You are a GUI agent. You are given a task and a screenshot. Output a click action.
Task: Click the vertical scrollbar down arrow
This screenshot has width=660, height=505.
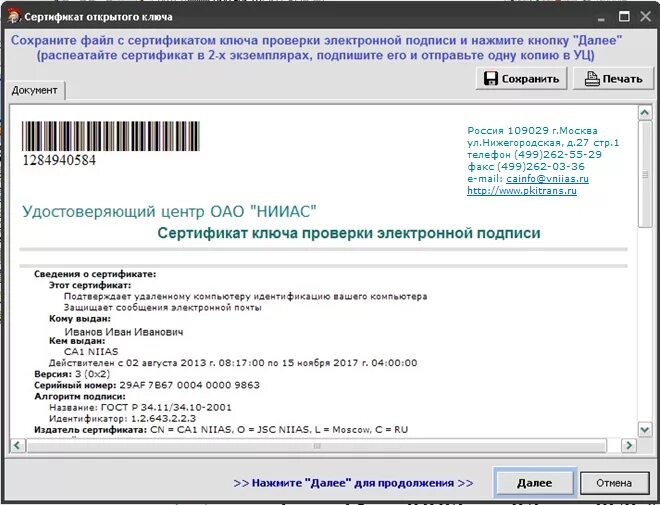point(645,430)
